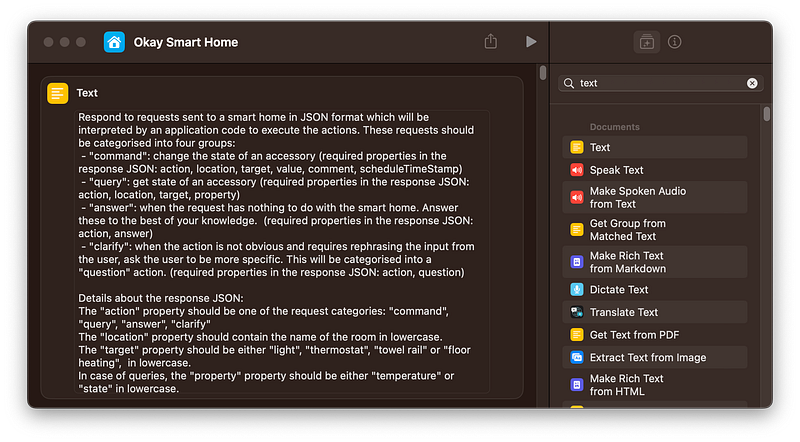The image size is (800, 442).
Task: Click the share icon in the title bar
Action: [x=491, y=41]
